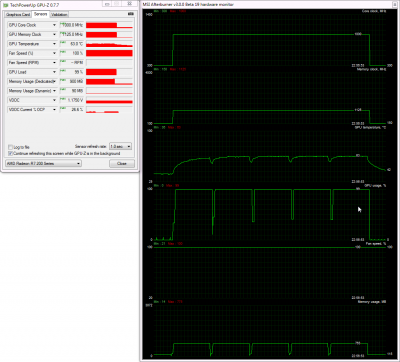Click the GPU-Z title bar app icon
Viewport: 400px width, 362px height.
point(6,5)
